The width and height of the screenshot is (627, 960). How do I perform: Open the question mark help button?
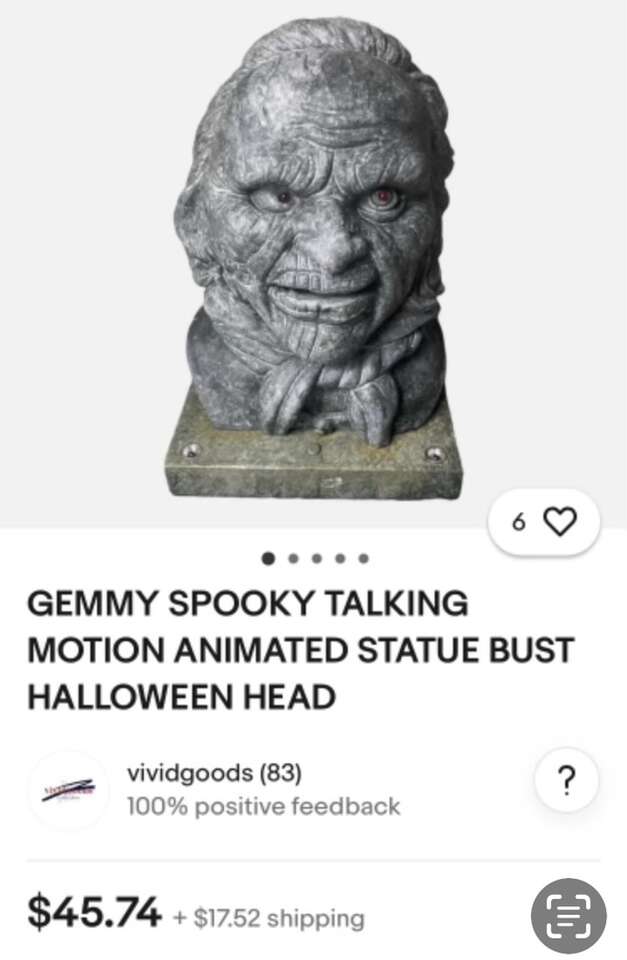click(x=567, y=780)
